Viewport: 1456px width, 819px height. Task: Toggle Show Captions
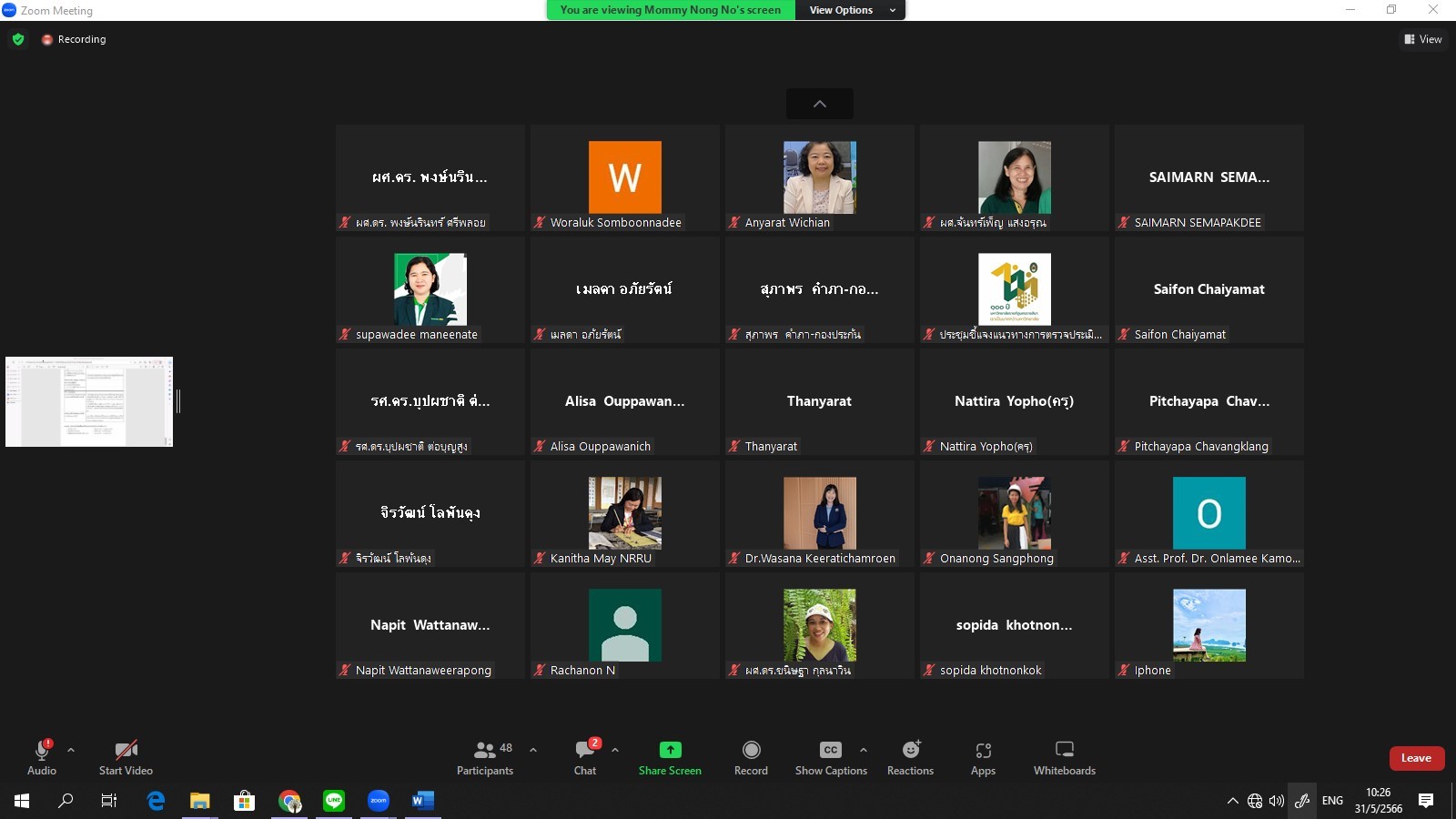click(830, 757)
